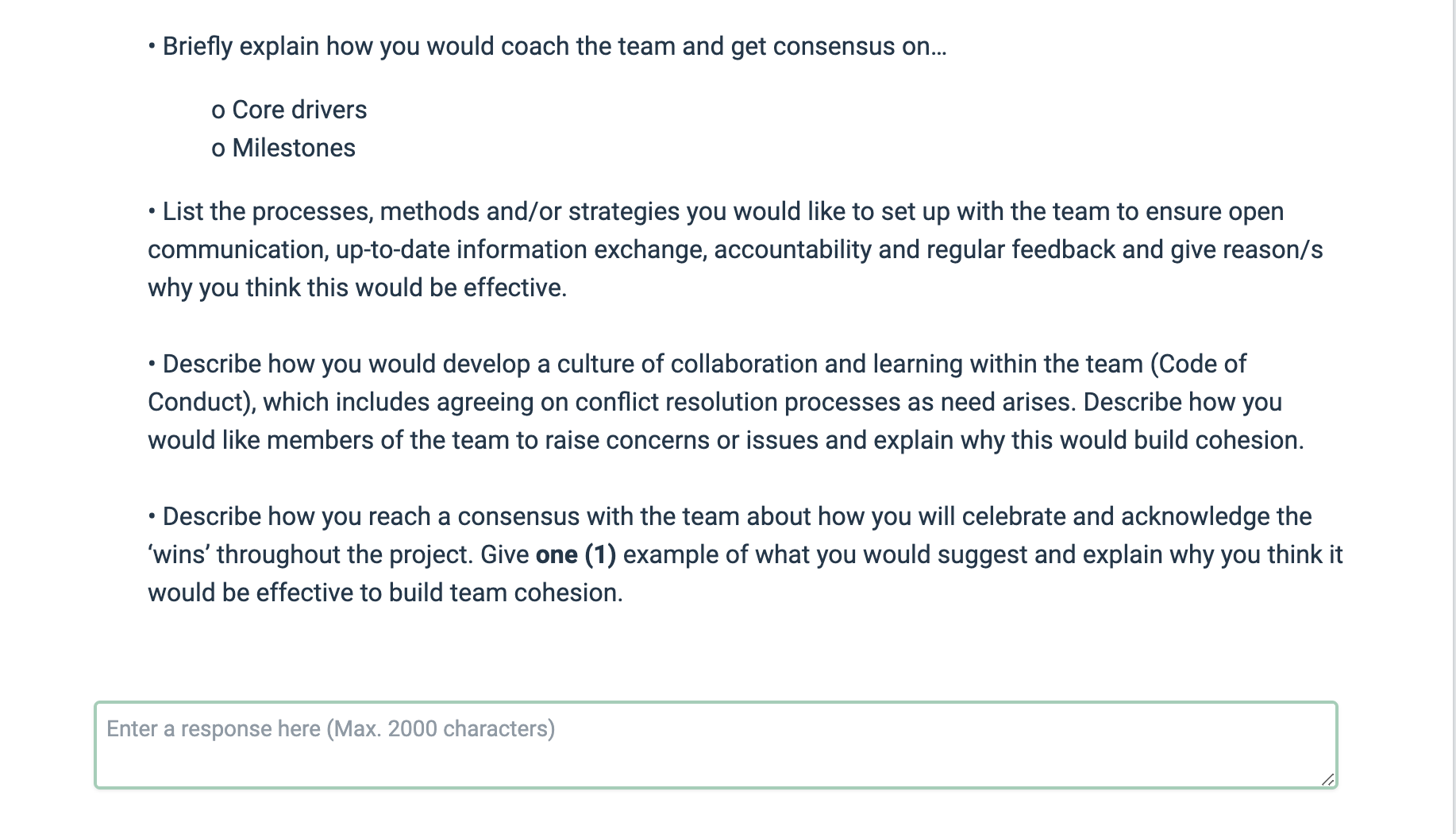
Task: Click the '(Code of' text in parentheses
Action: 1198,364
